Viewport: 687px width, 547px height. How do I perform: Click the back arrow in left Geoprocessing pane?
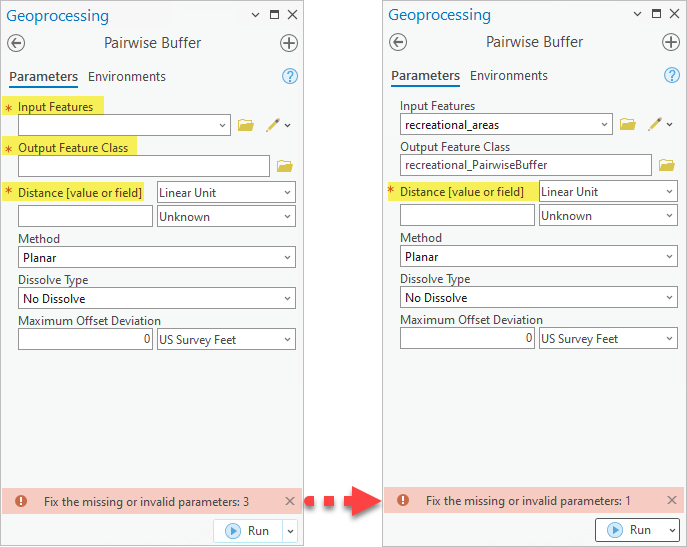[16, 43]
